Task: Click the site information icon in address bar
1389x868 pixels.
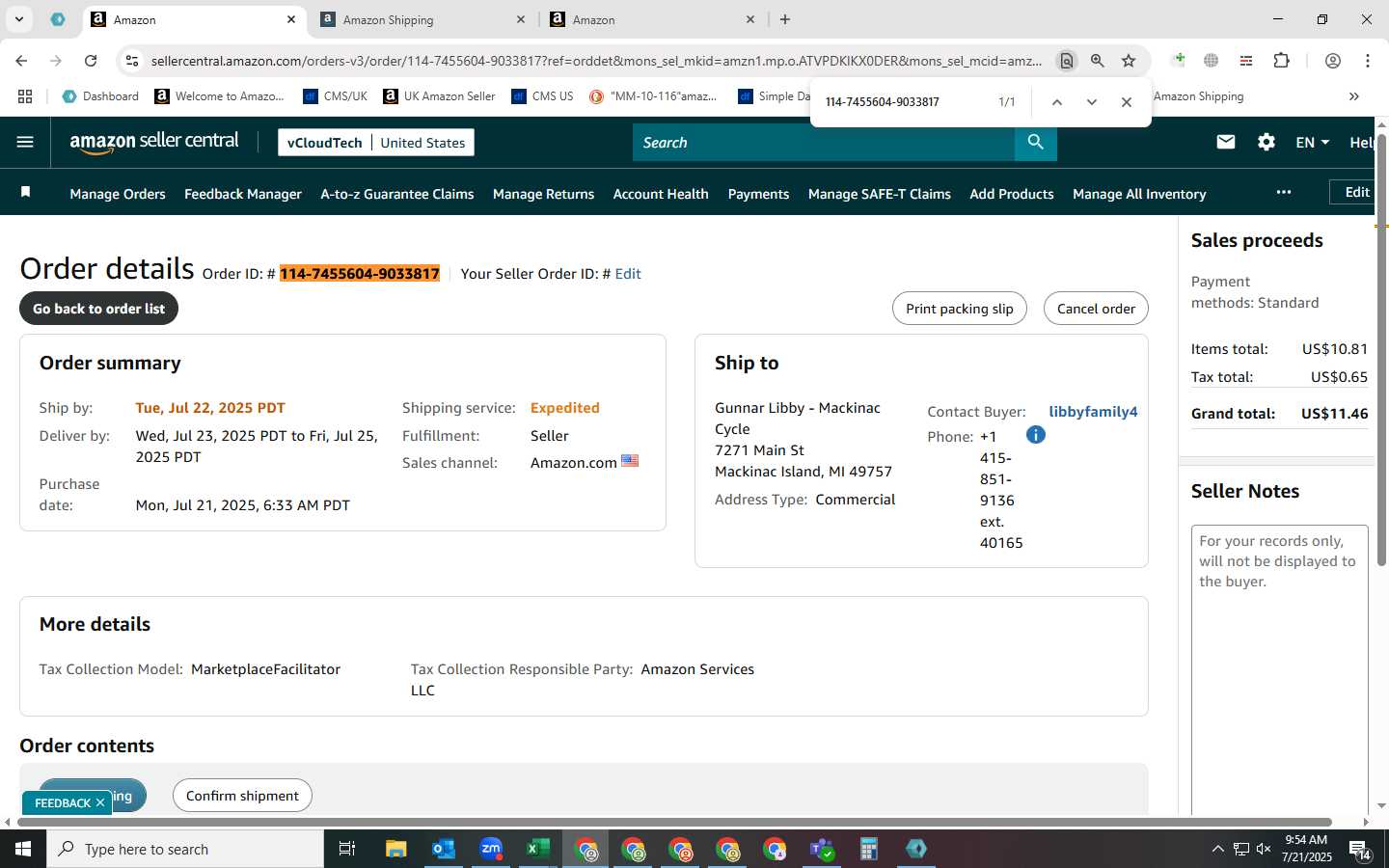Action: [x=131, y=61]
